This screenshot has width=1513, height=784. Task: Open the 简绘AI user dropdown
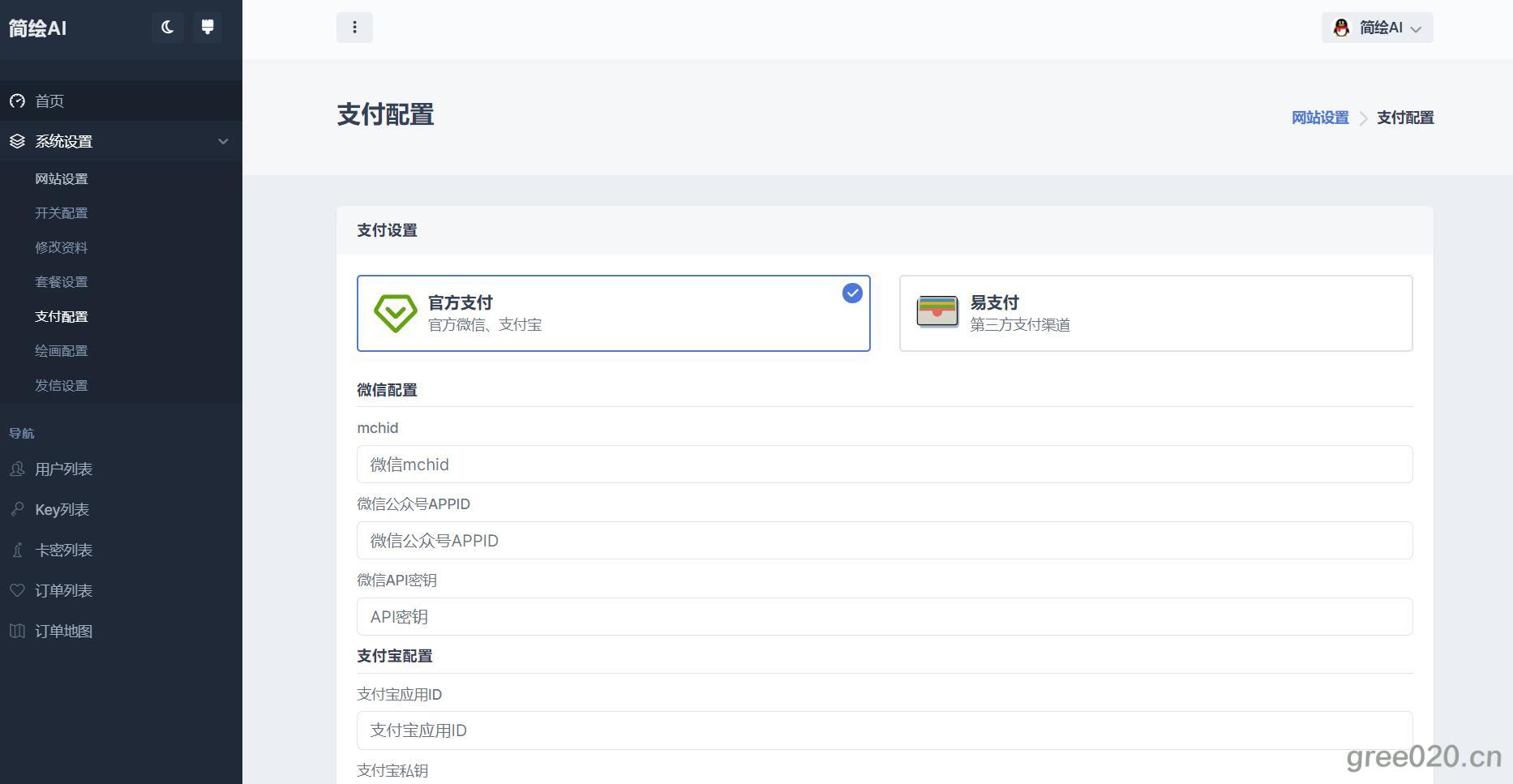pos(1377,28)
